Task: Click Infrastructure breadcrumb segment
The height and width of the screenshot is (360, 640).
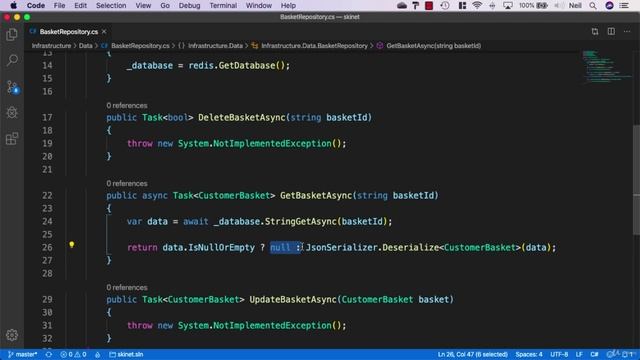Action: [51, 46]
